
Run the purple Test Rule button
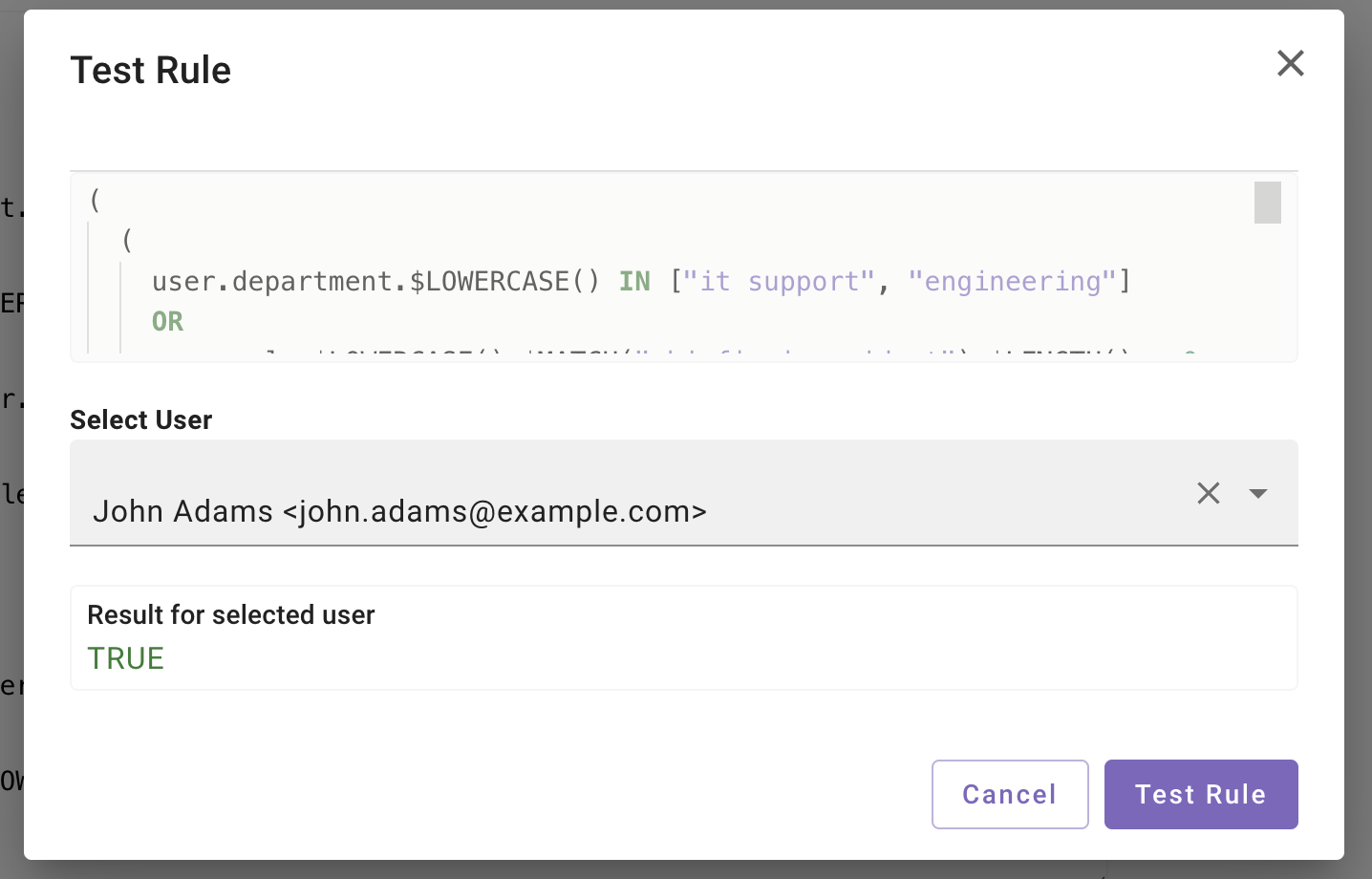click(1200, 794)
